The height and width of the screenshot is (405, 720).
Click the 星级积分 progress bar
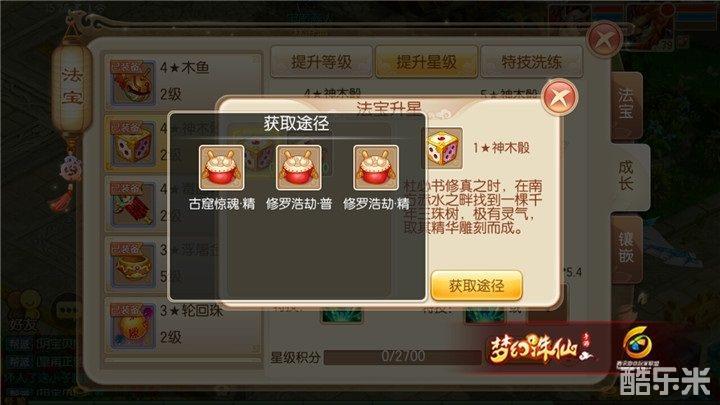(403, 356)
